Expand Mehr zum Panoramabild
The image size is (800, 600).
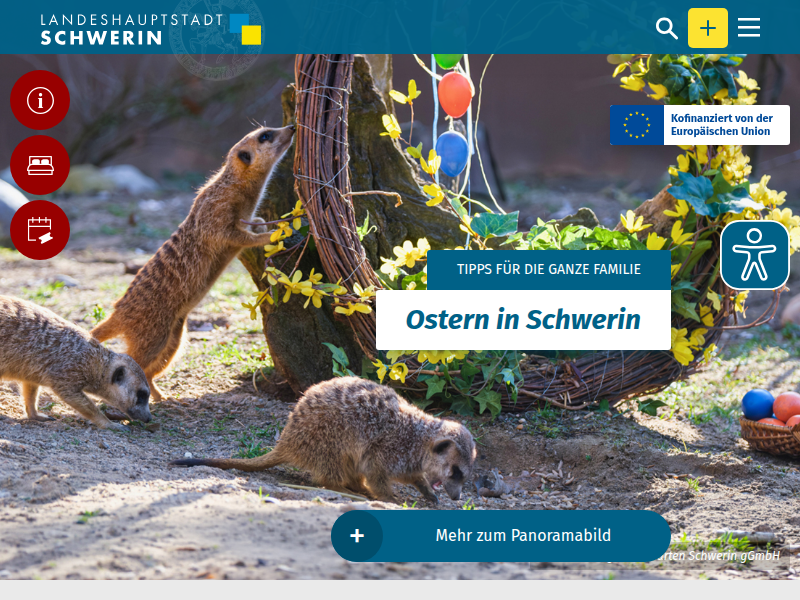click(501, 536)
